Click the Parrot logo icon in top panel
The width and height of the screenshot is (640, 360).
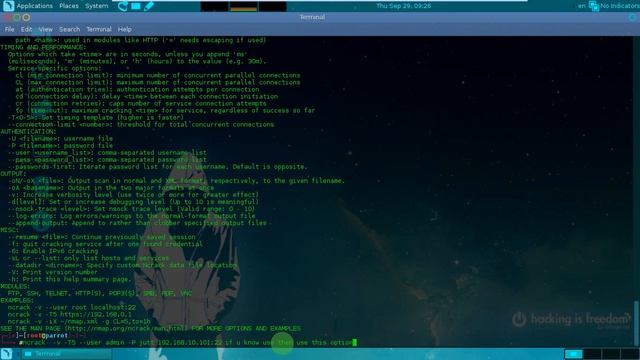[8, 6]
